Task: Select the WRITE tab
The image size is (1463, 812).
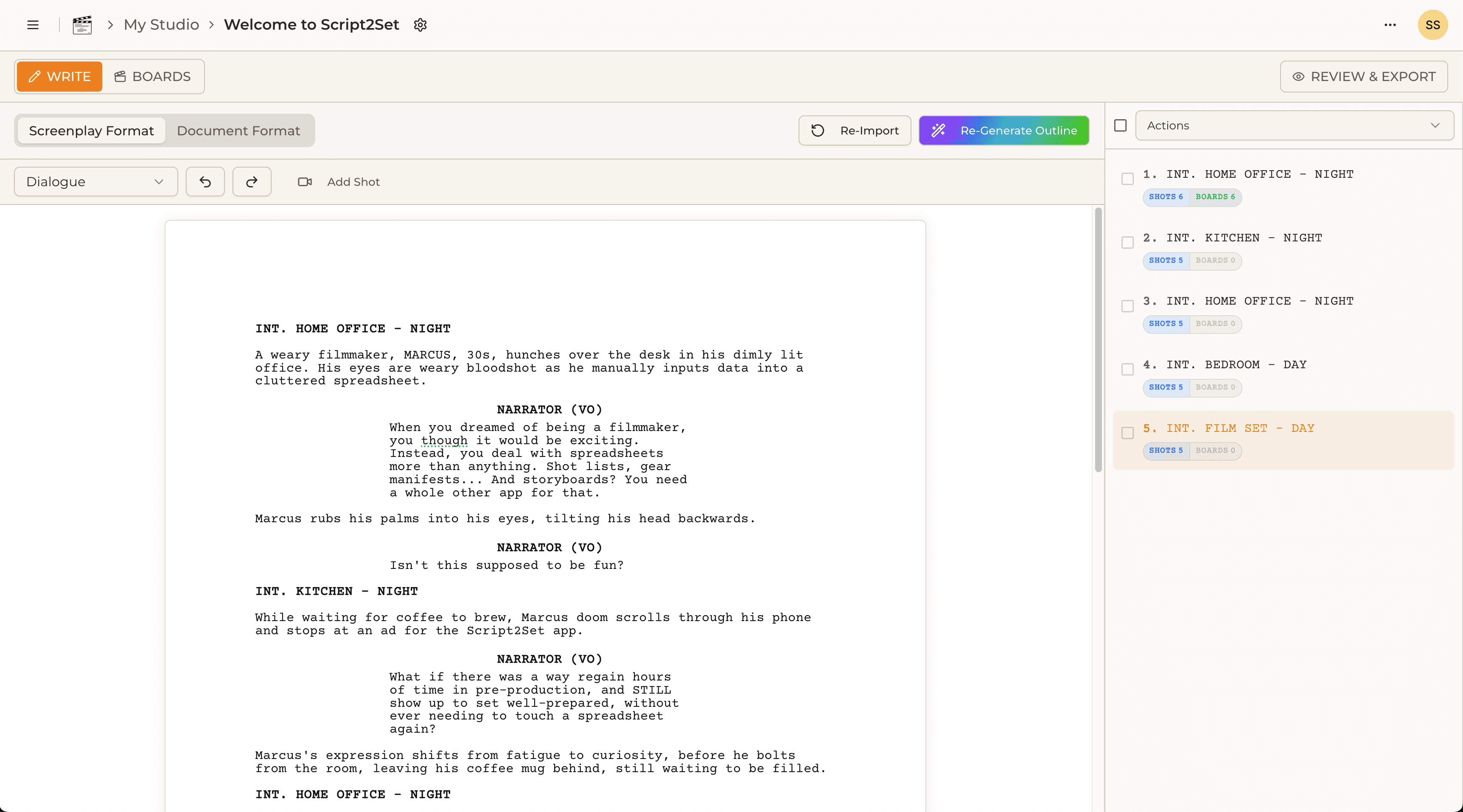Action: coord(59,77)
